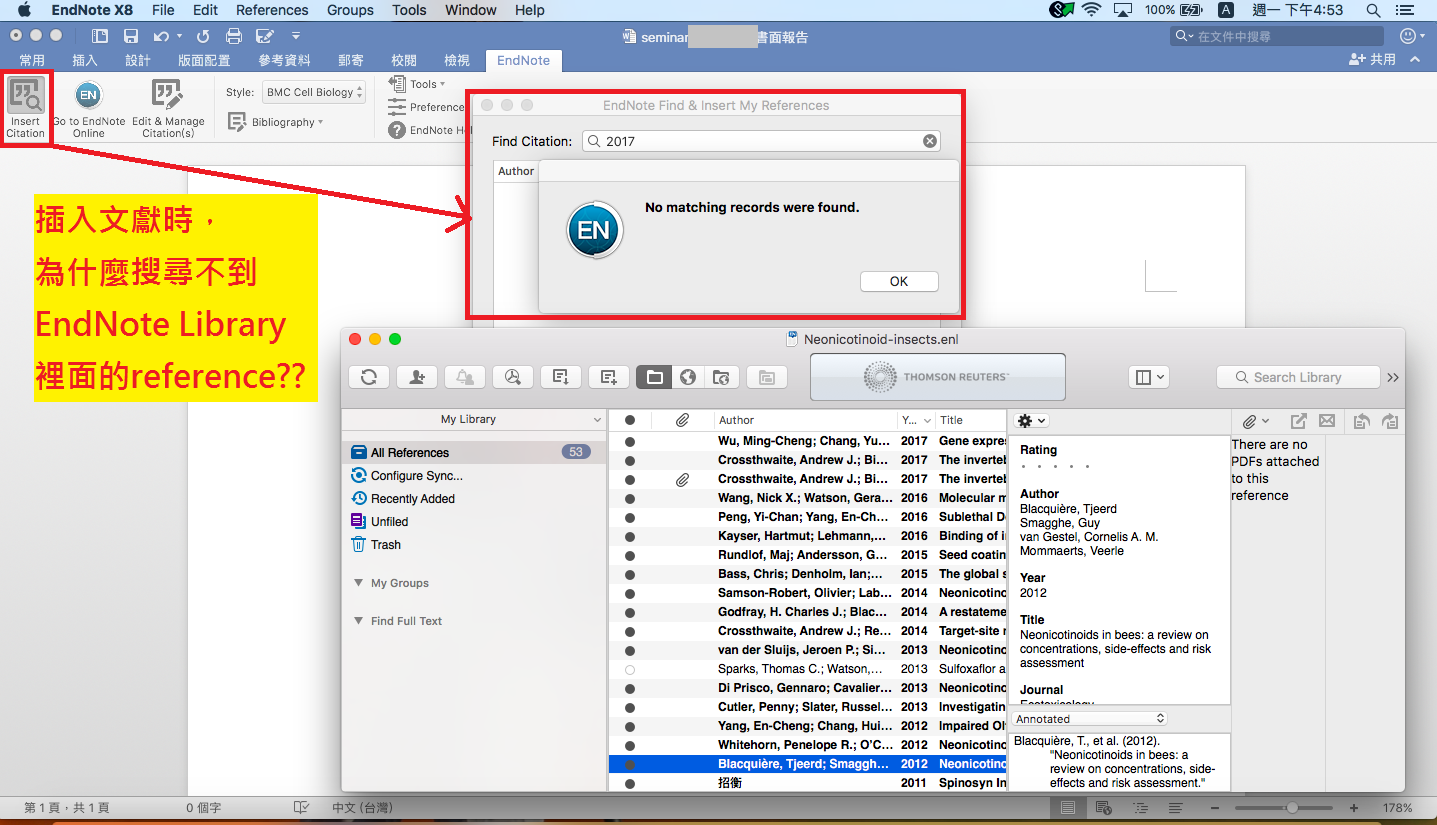
Task: Click Sync Library icon in EndNote window
Action: pos(369,377)
